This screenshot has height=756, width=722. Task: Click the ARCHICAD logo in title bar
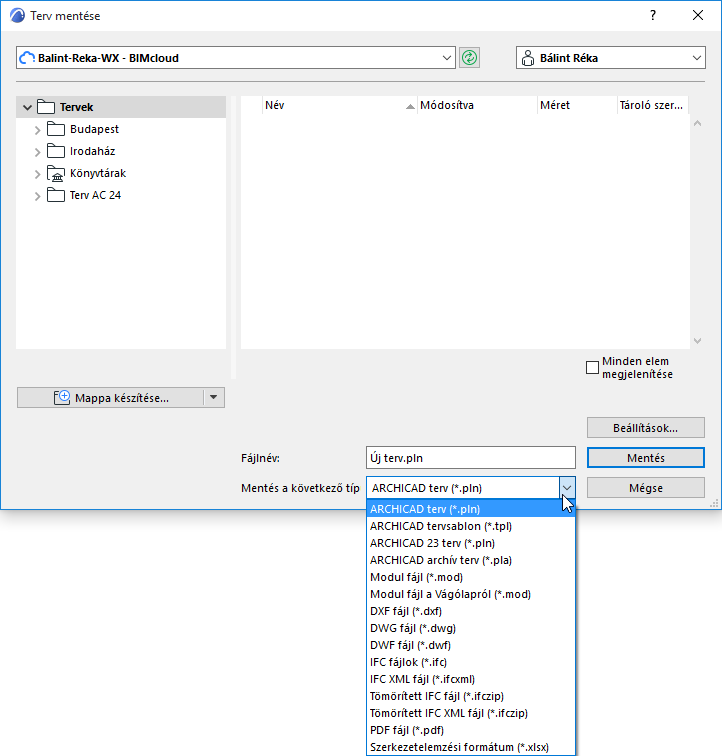click(x=17, y=15)
